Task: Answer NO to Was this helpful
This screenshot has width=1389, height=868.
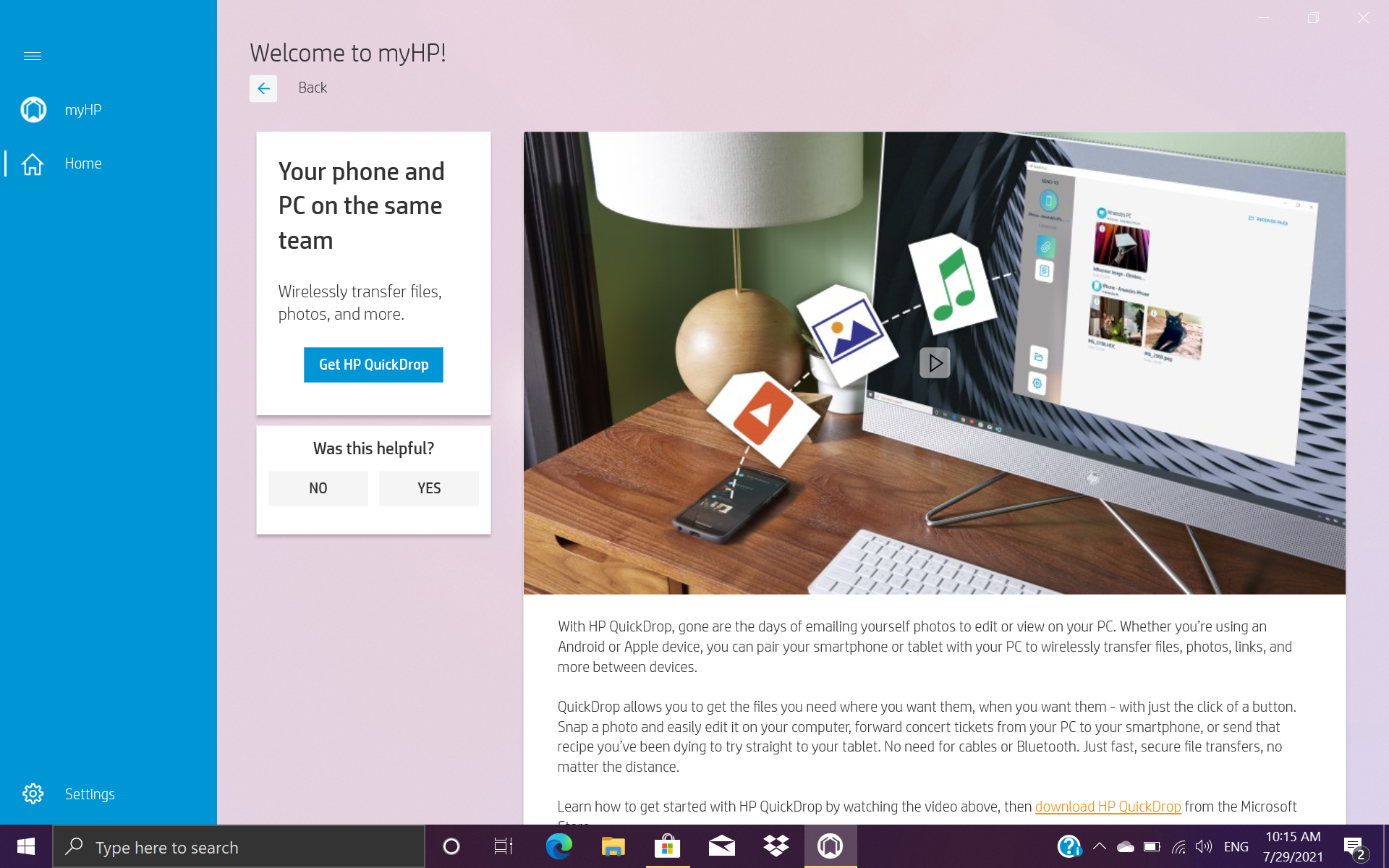Action: [x=318, y=488]
